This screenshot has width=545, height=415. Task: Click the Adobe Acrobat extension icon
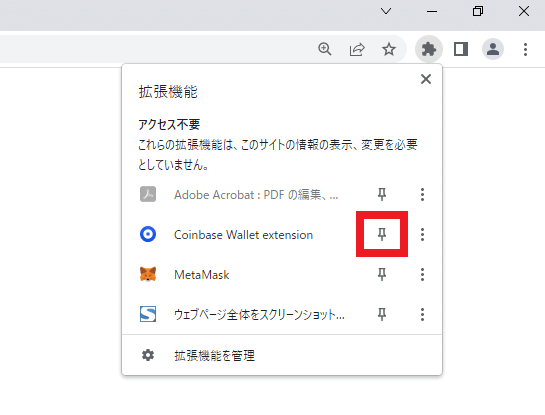click(148, 194)
